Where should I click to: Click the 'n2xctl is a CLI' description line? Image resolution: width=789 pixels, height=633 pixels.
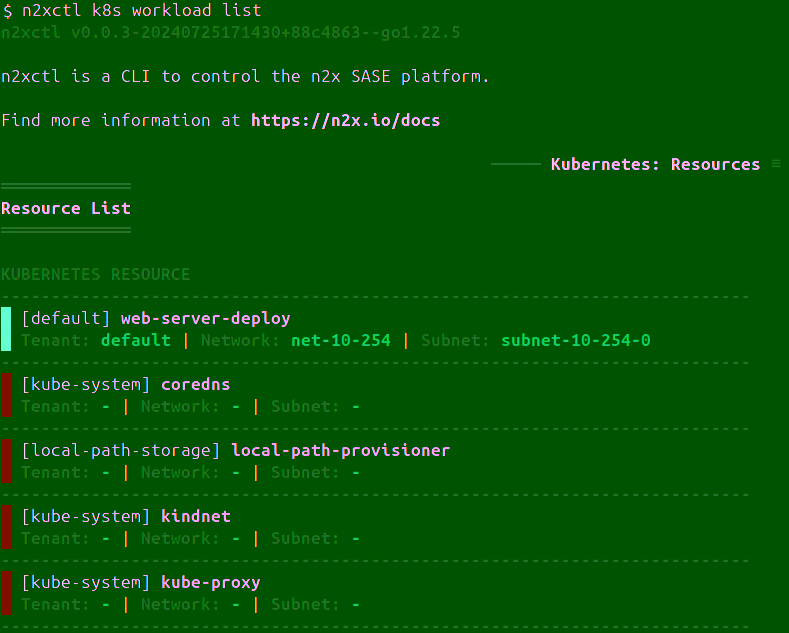(x=245, y=76)
